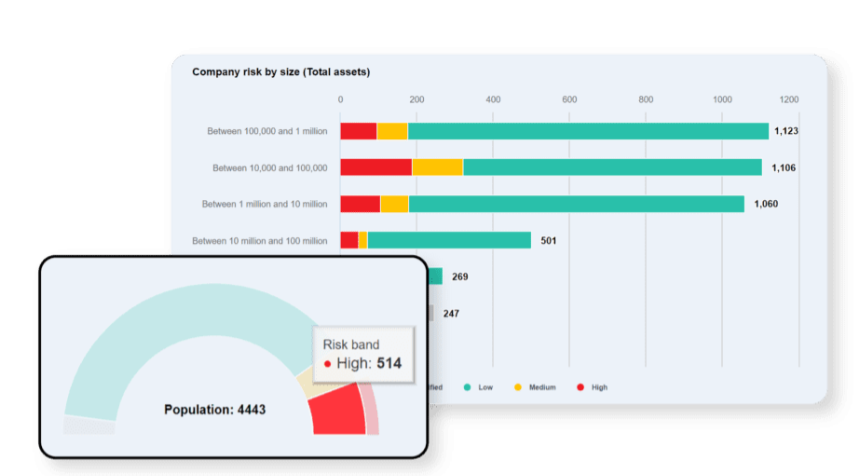Click the 501 bar total value
The height and width of the screenshot is (476, 861).
point(549,241)
